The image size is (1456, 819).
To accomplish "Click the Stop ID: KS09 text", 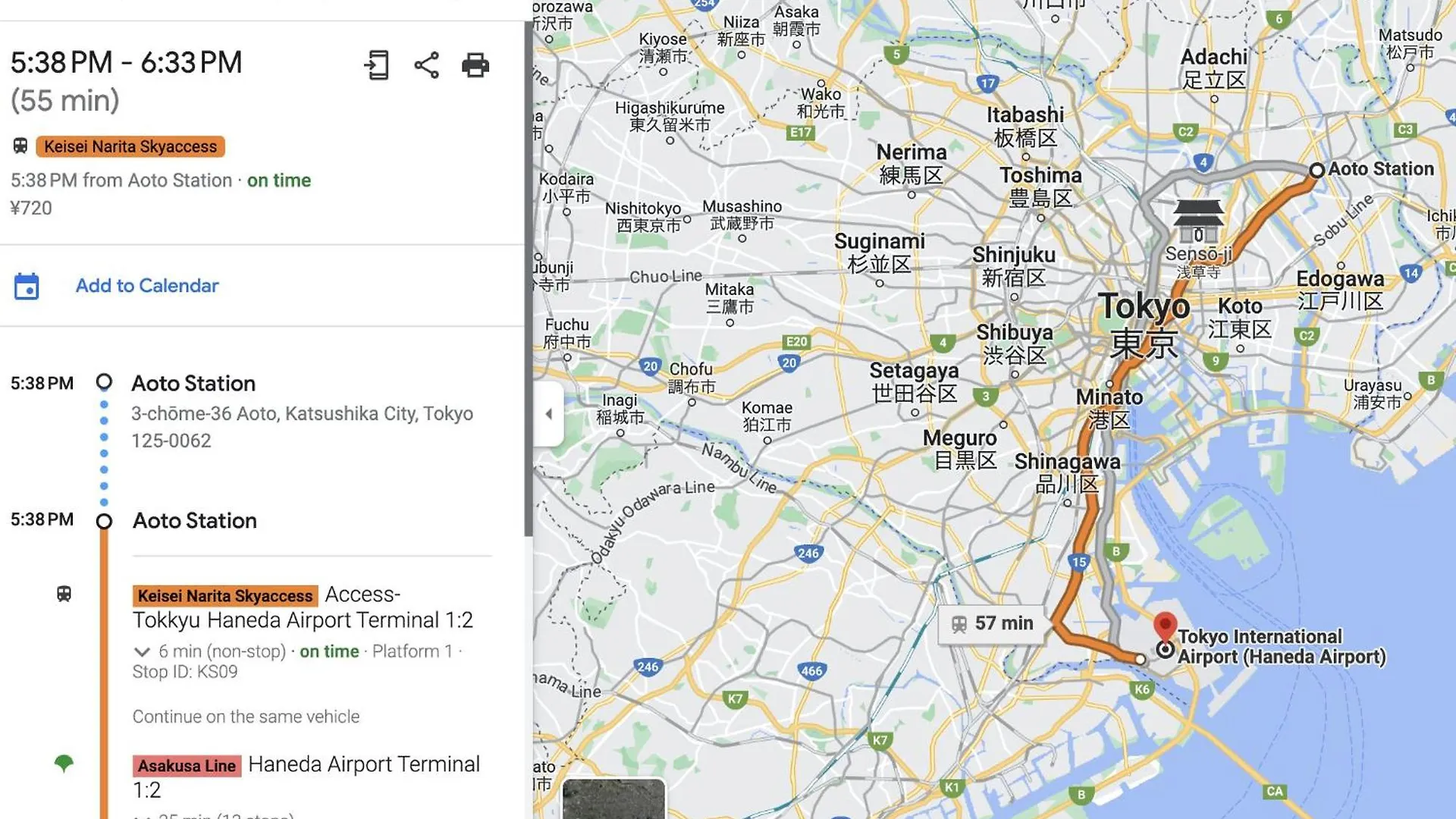I will [x=185, y=672].
